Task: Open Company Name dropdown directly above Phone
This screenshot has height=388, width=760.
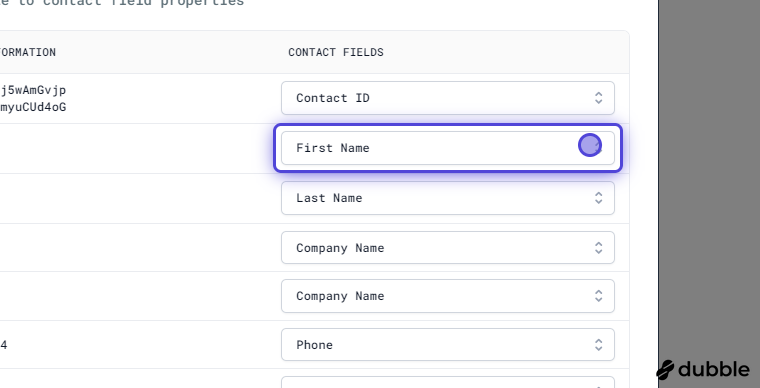Action: (x=448, y=296)
